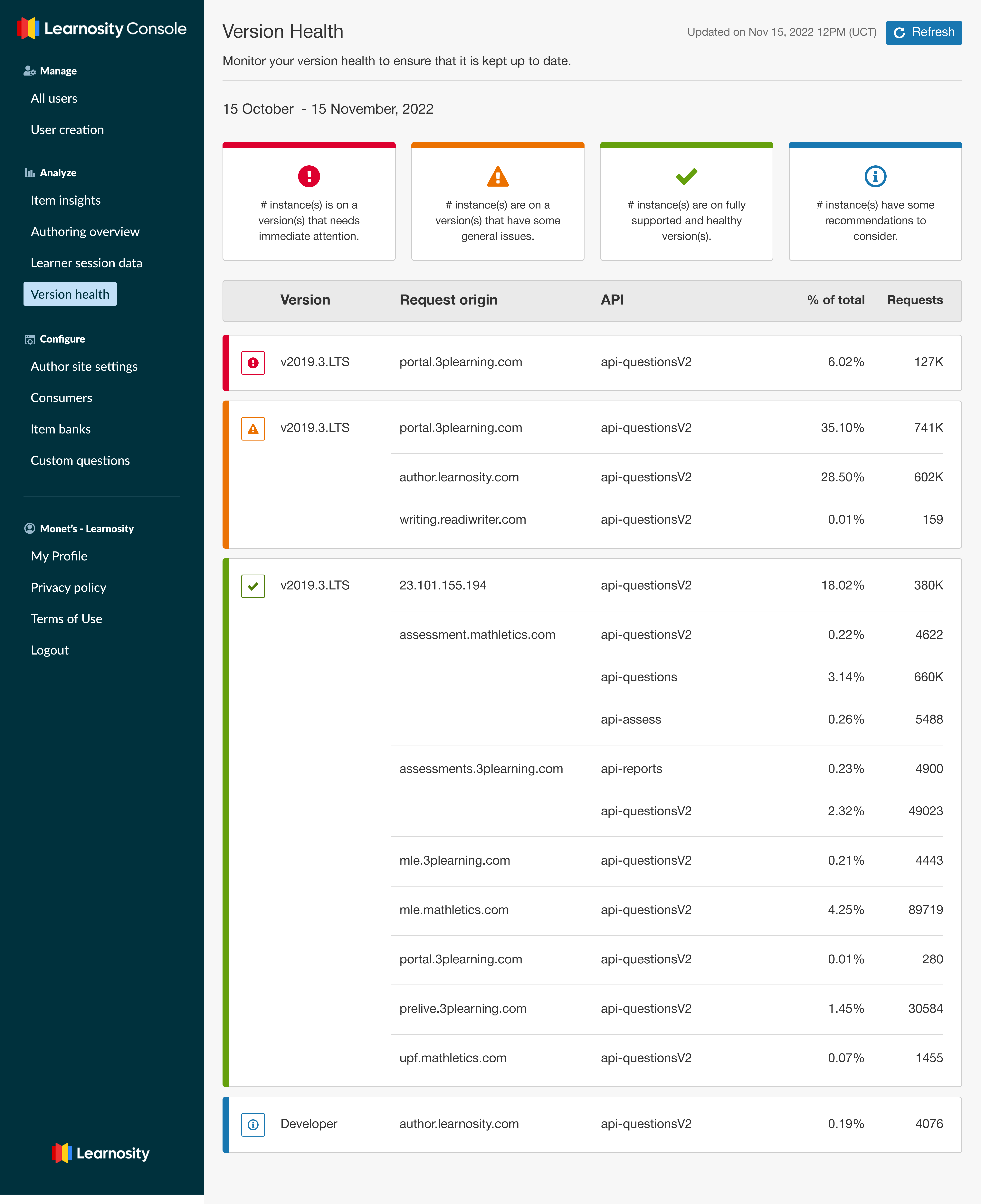Click the green checkmark in summary card
The height and width of the screenshot is (1204, 981).
click(x=687, y=176)
